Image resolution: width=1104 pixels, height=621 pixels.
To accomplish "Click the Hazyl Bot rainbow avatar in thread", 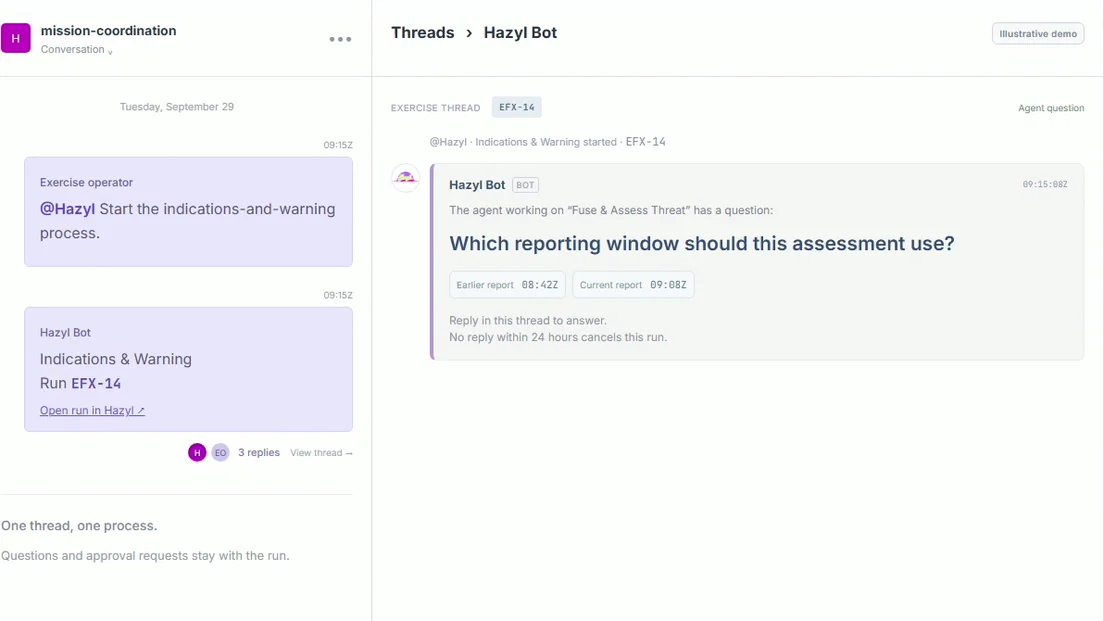I will 406,178.
